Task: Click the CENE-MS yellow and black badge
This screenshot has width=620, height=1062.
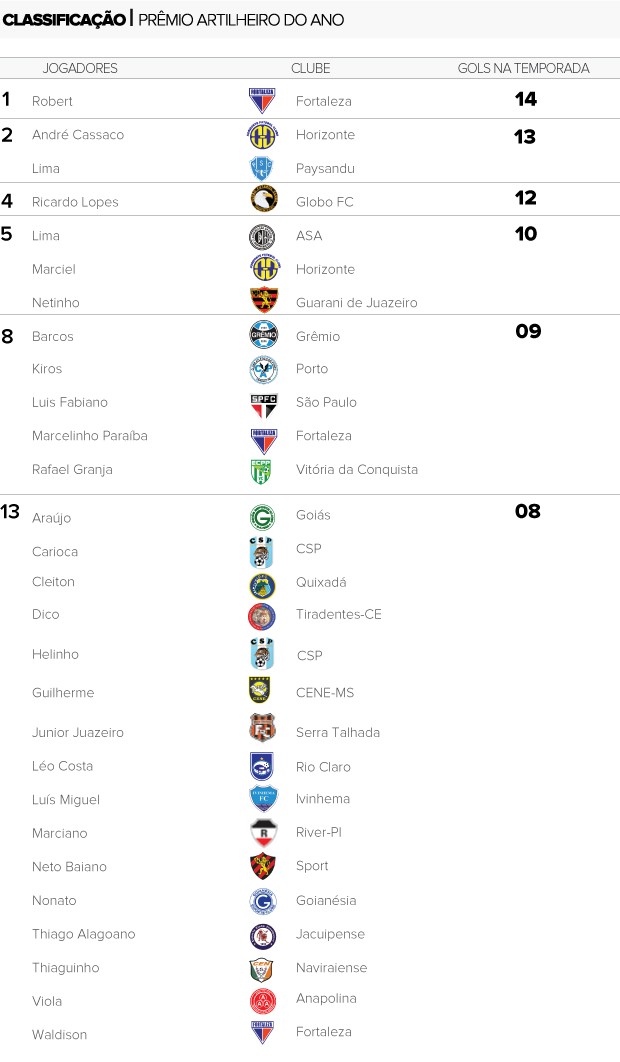Action: (260, 690)
